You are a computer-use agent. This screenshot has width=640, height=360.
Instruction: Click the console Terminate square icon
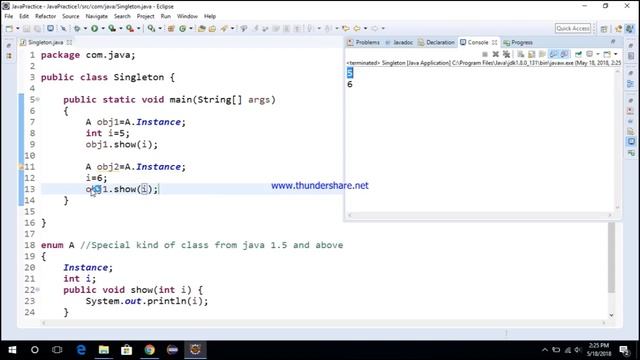click(485, 54)
